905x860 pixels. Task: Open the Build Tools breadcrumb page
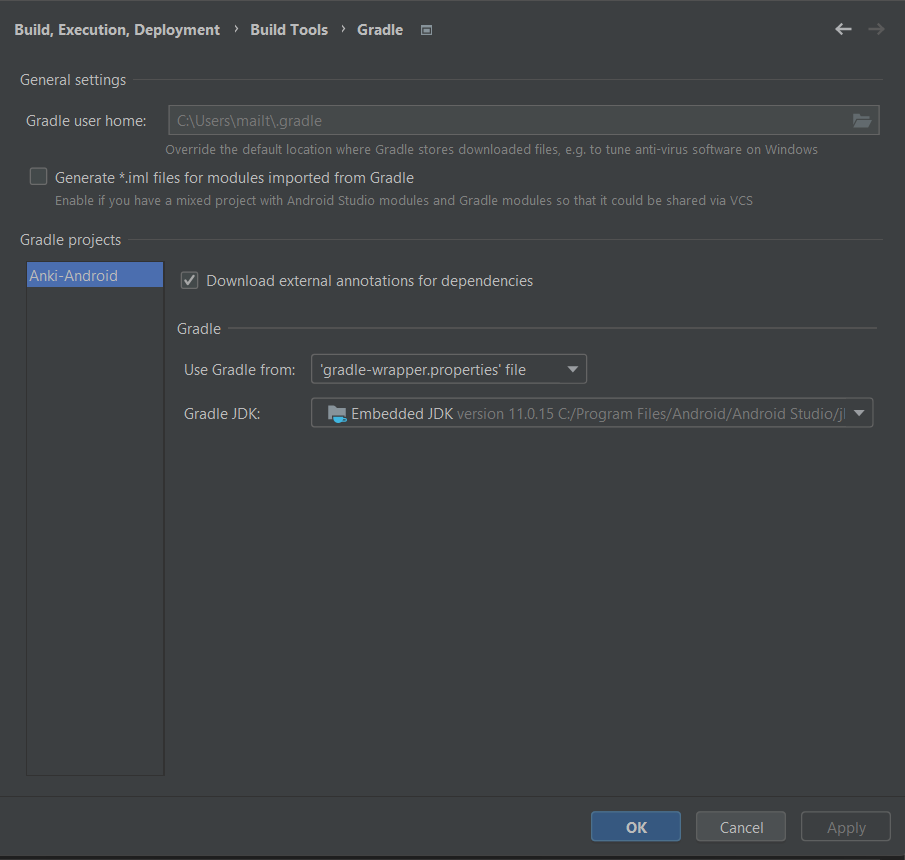(x=289, y=29)
